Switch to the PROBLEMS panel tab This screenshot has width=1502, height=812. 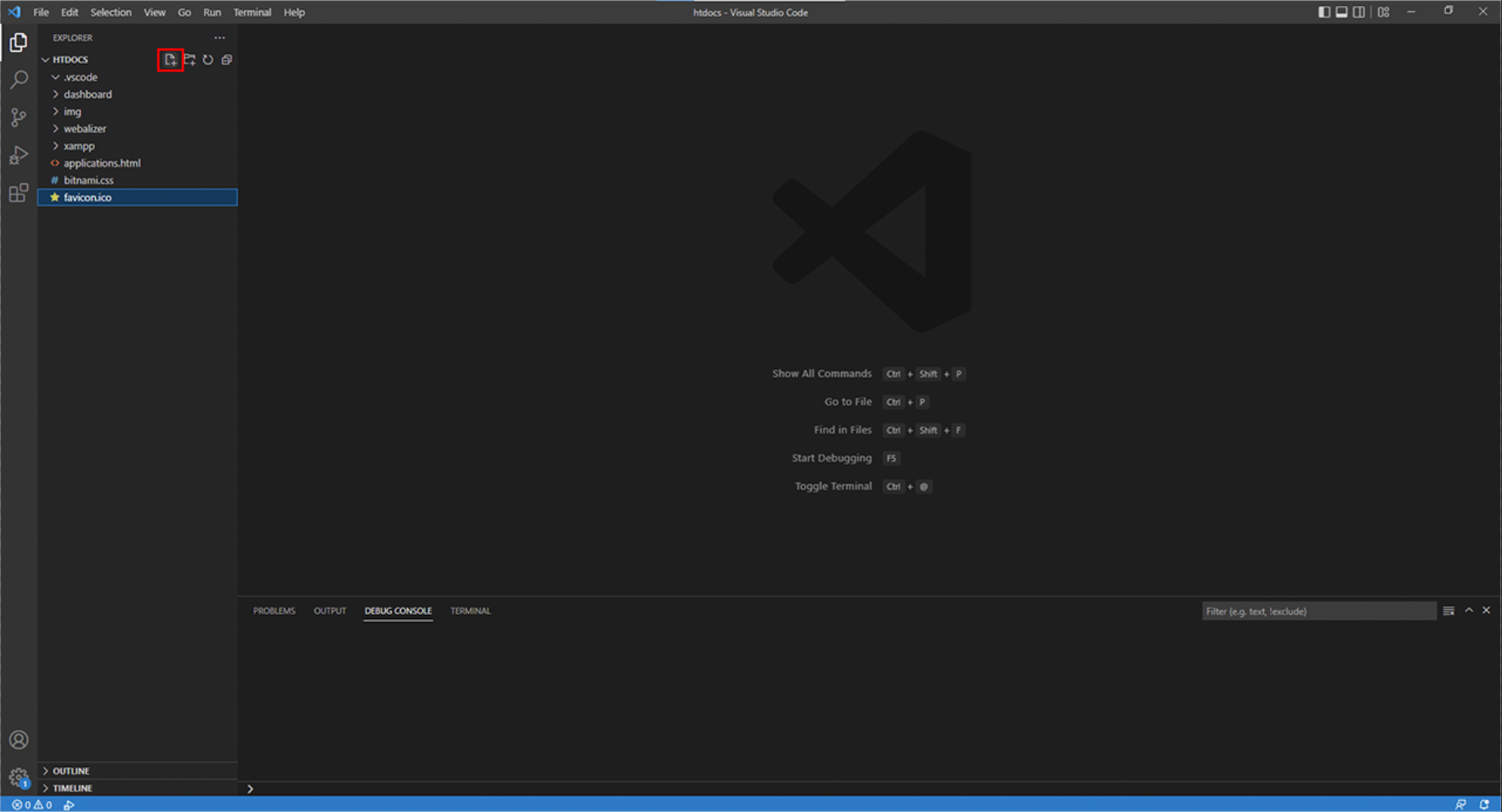pyautogui.click(x=274, y=611)
